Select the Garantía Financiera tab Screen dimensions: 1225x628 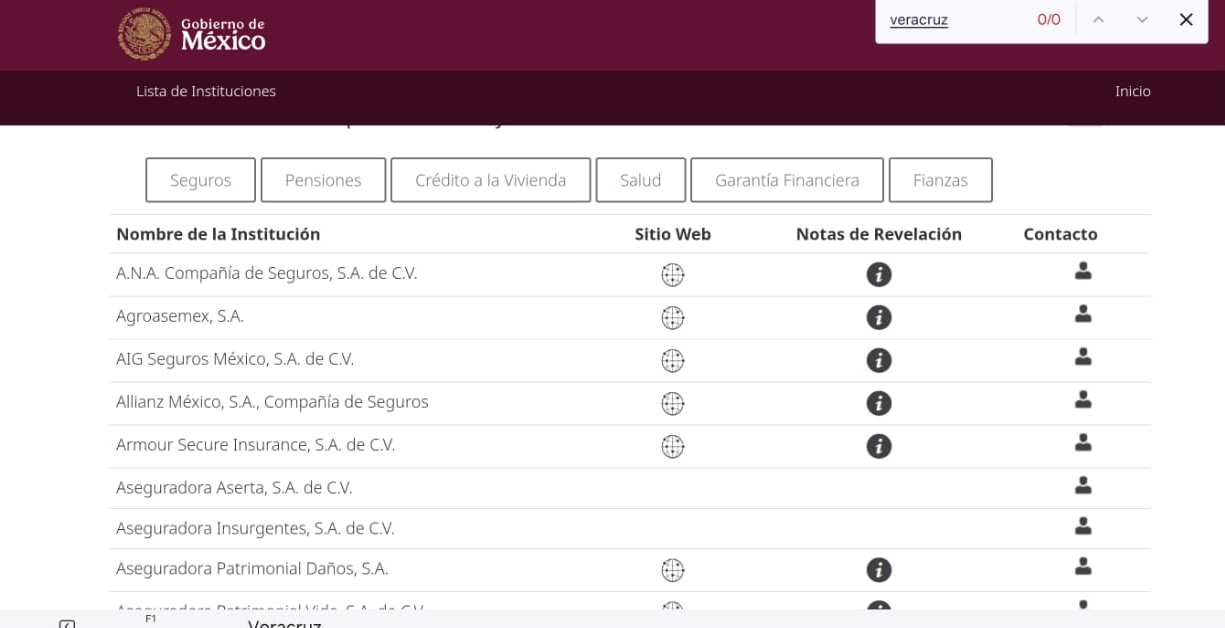tap(786, 180)
